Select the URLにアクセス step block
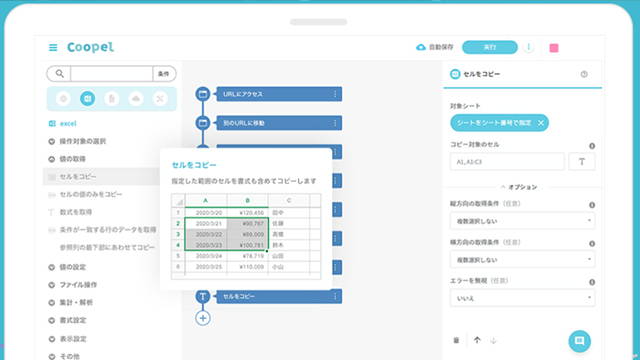 (279, 94)
